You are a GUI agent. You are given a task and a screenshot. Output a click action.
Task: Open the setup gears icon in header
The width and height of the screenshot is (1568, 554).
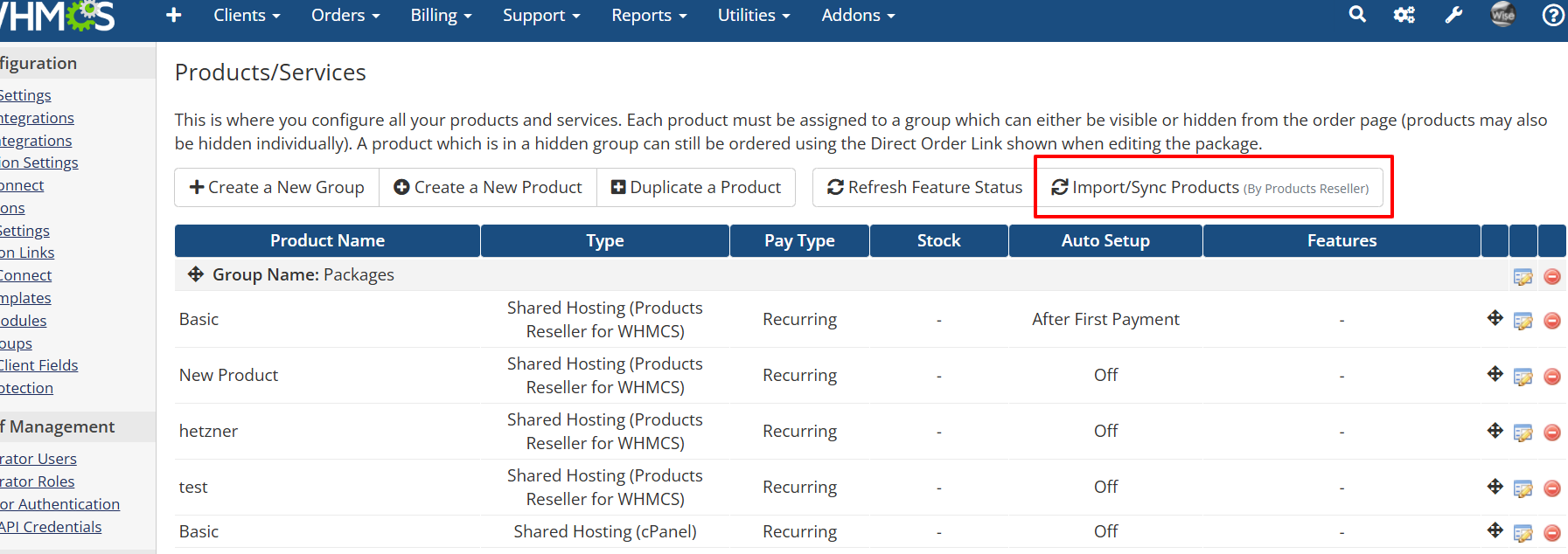(x=1404, y=15)
